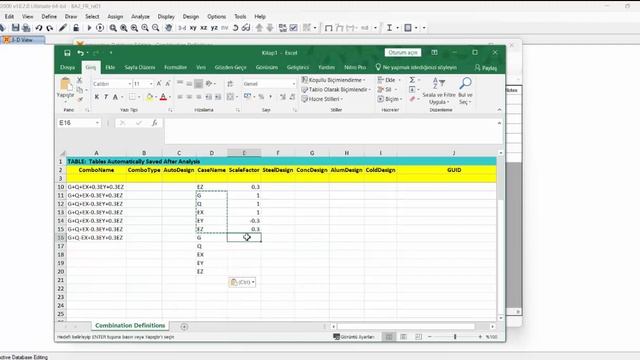
Task: Click the Excel save icon
Action: point(67,53)
